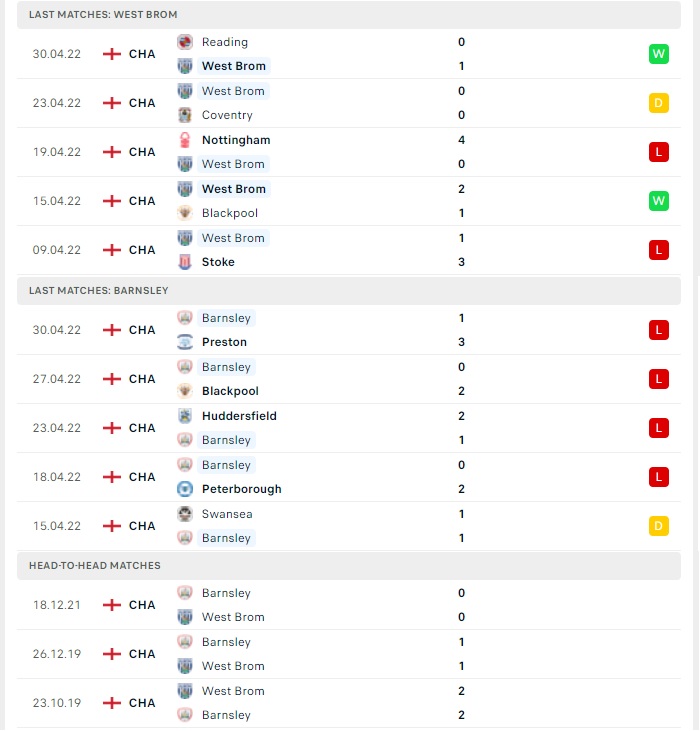700x731 pixels.
Task: Click the Reading club crest icon
Action: pyautogui.click(x=185, y=42)
